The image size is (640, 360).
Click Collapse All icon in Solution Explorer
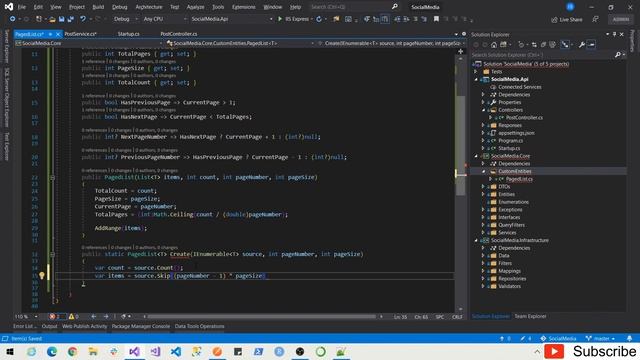543,45
